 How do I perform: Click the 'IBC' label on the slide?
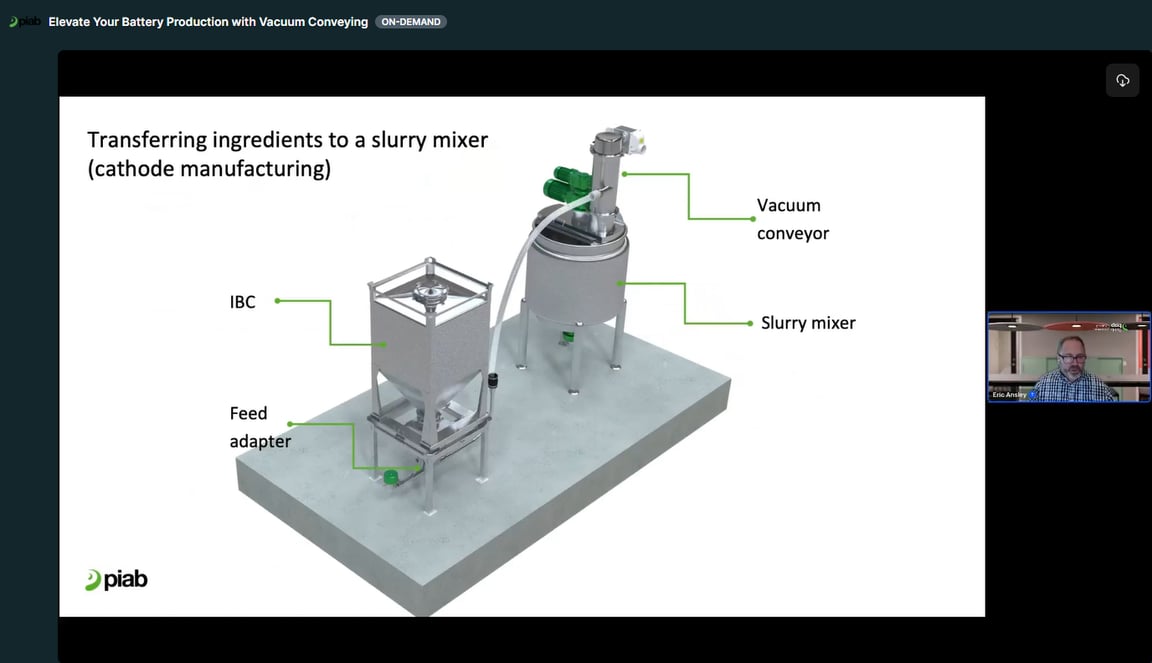tap(243, 302)
